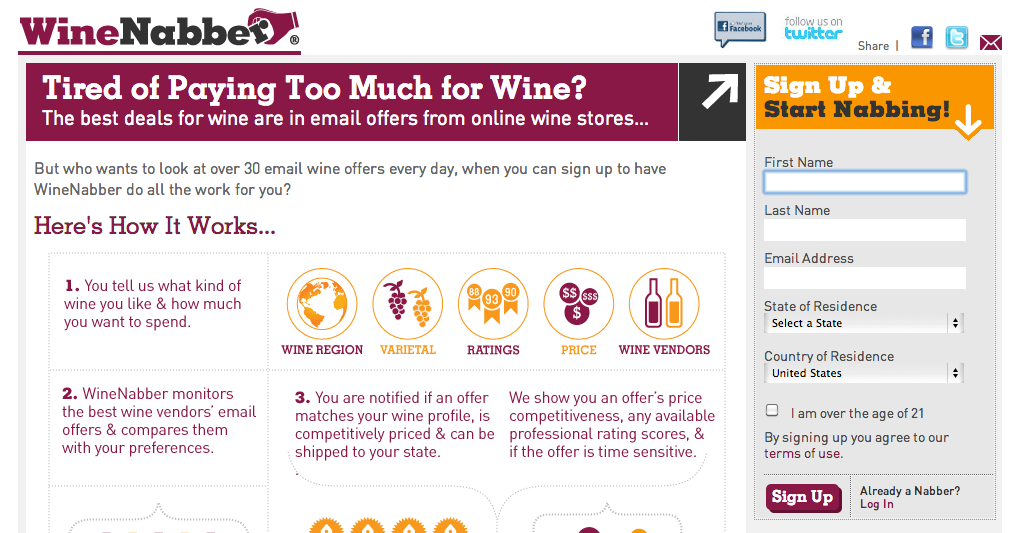The height and width of the screenshot is (533, 1021).
Task: Expand the Country of Residence dropdown
Action: pos(863,373)
